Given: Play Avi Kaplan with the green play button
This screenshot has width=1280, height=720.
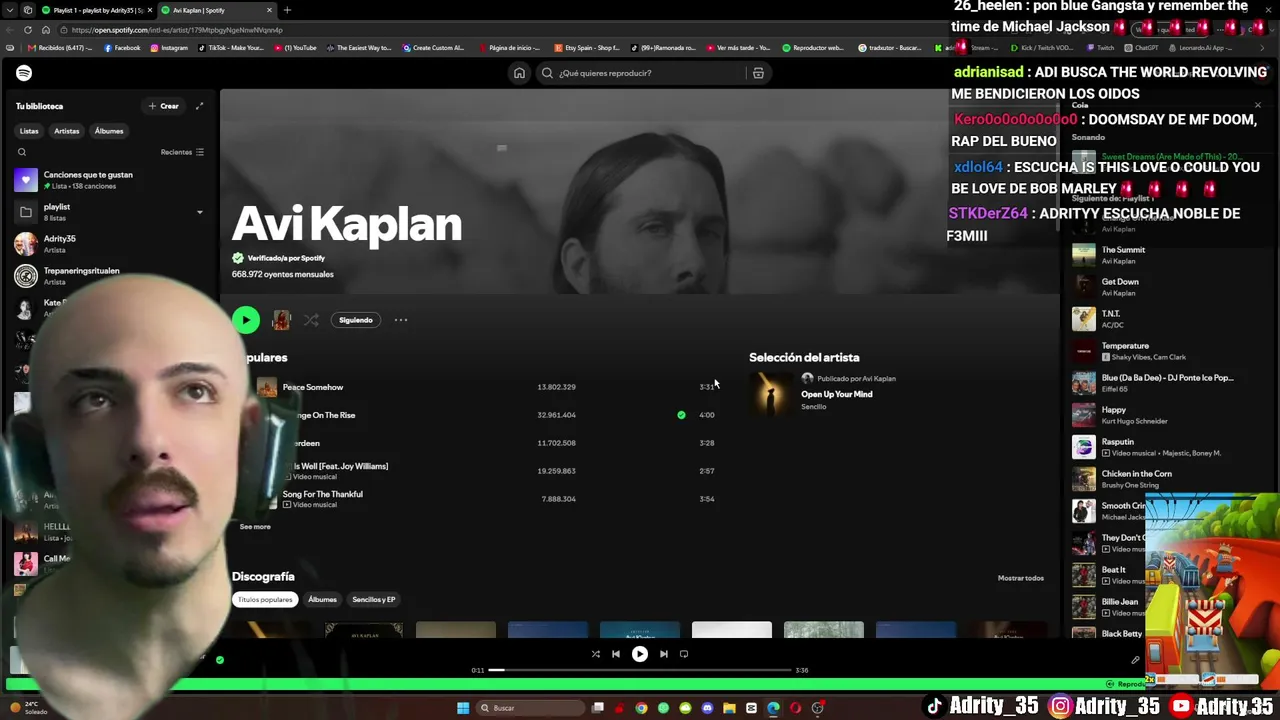Looking at the screenshot, I should coord(246,320).
